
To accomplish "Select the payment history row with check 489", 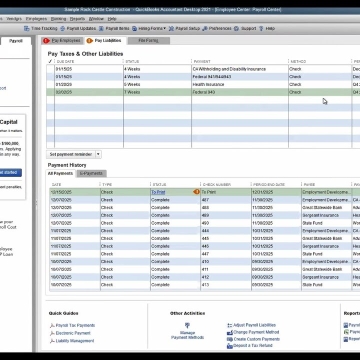I will click(x=205, y=215).
